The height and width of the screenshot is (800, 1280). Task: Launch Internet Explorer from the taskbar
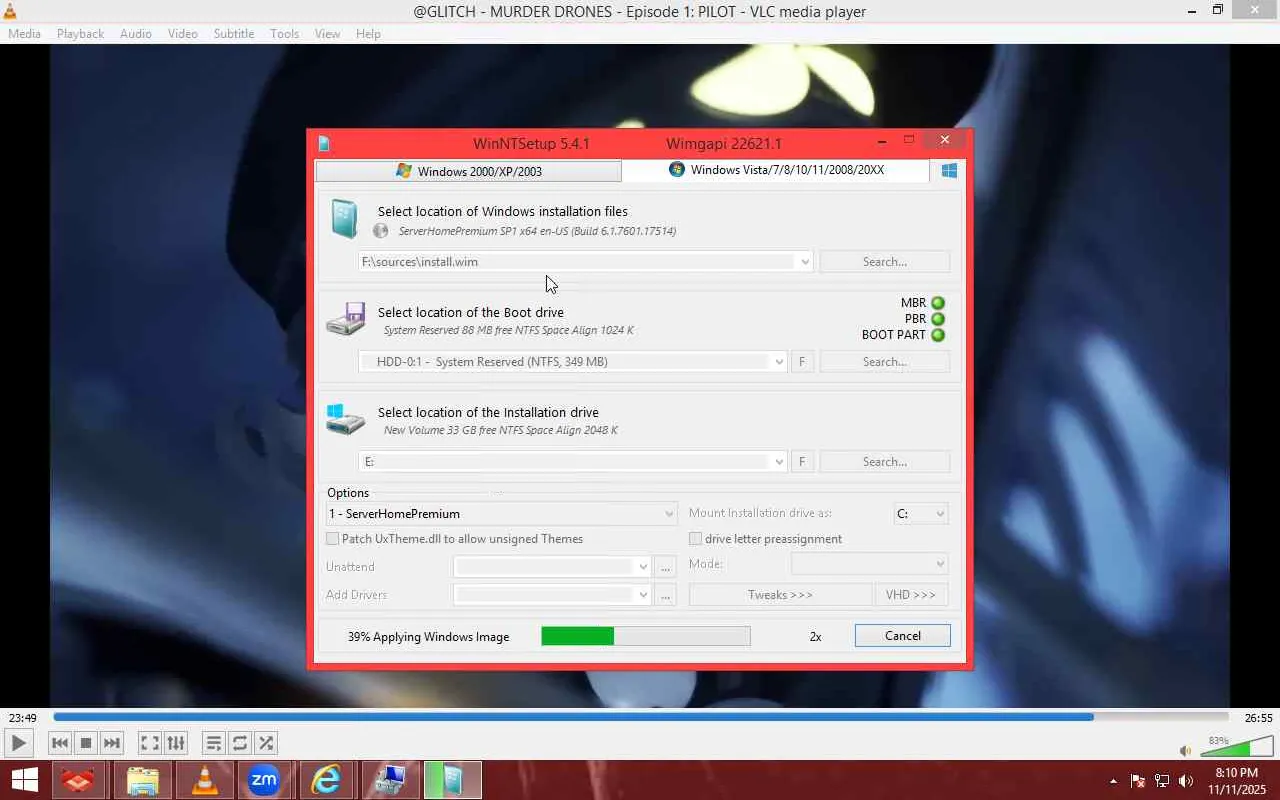tap(325, 780)
